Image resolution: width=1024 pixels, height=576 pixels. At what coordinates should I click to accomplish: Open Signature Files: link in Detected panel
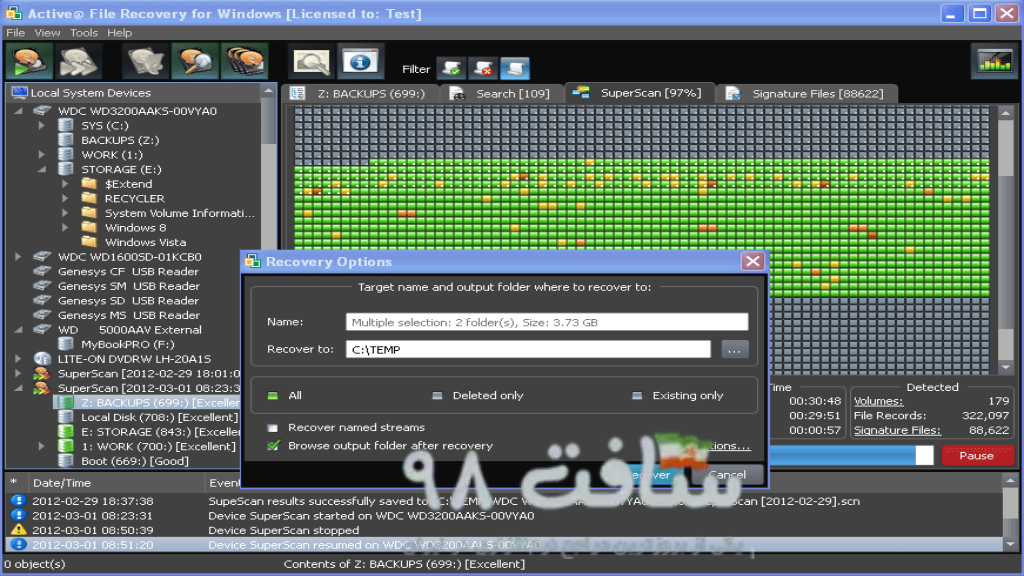(897, 430)
